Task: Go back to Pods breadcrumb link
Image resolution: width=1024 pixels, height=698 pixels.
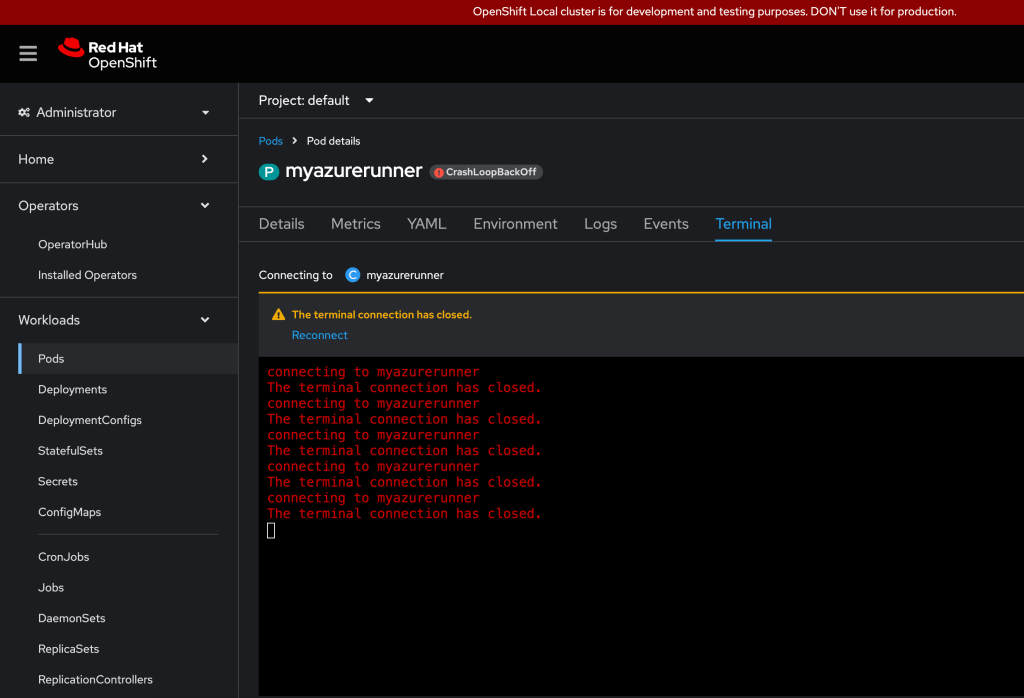Action: [x=270, y=141]
